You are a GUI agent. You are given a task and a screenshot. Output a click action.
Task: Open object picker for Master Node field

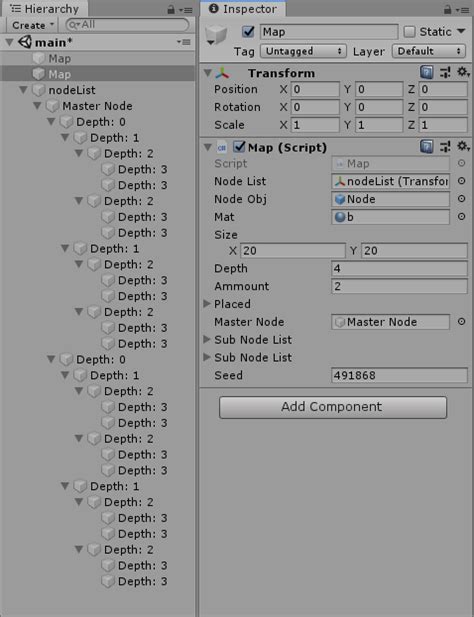point(462,321)
